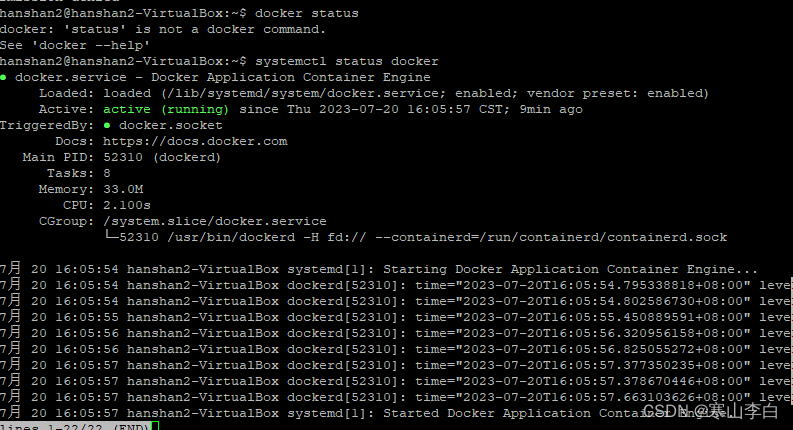Click 'Docker Application Container Engine' title text
793x430 pixels.
291,77
